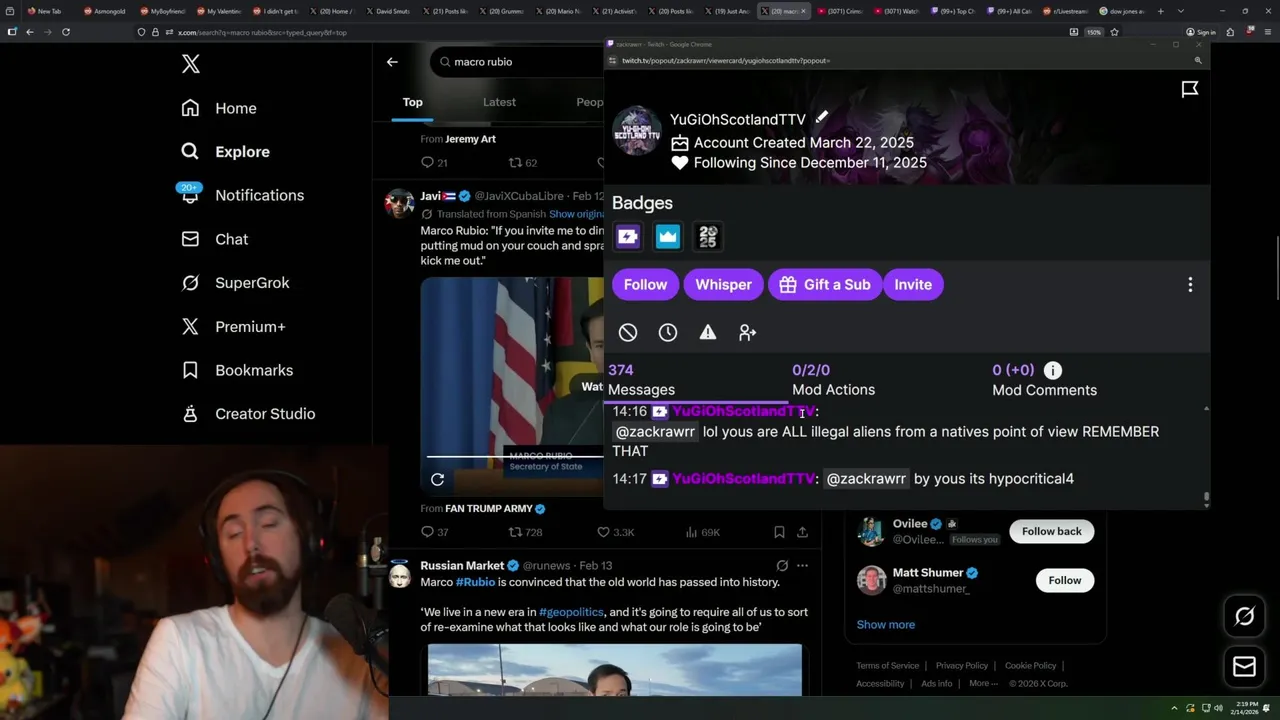Viewport: 1280px width, 720px height.
Task: Open the Terms of Service link
Action: (887, 666)
